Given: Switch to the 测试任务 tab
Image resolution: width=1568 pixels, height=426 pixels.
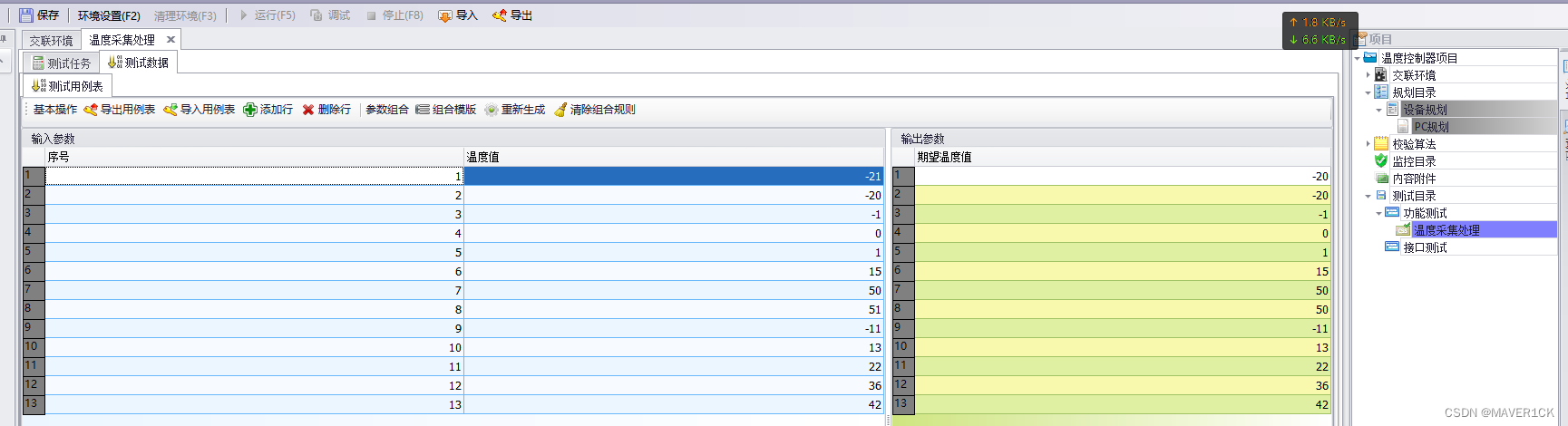Looking at the screenshot, I should click(x=62, y=63).
